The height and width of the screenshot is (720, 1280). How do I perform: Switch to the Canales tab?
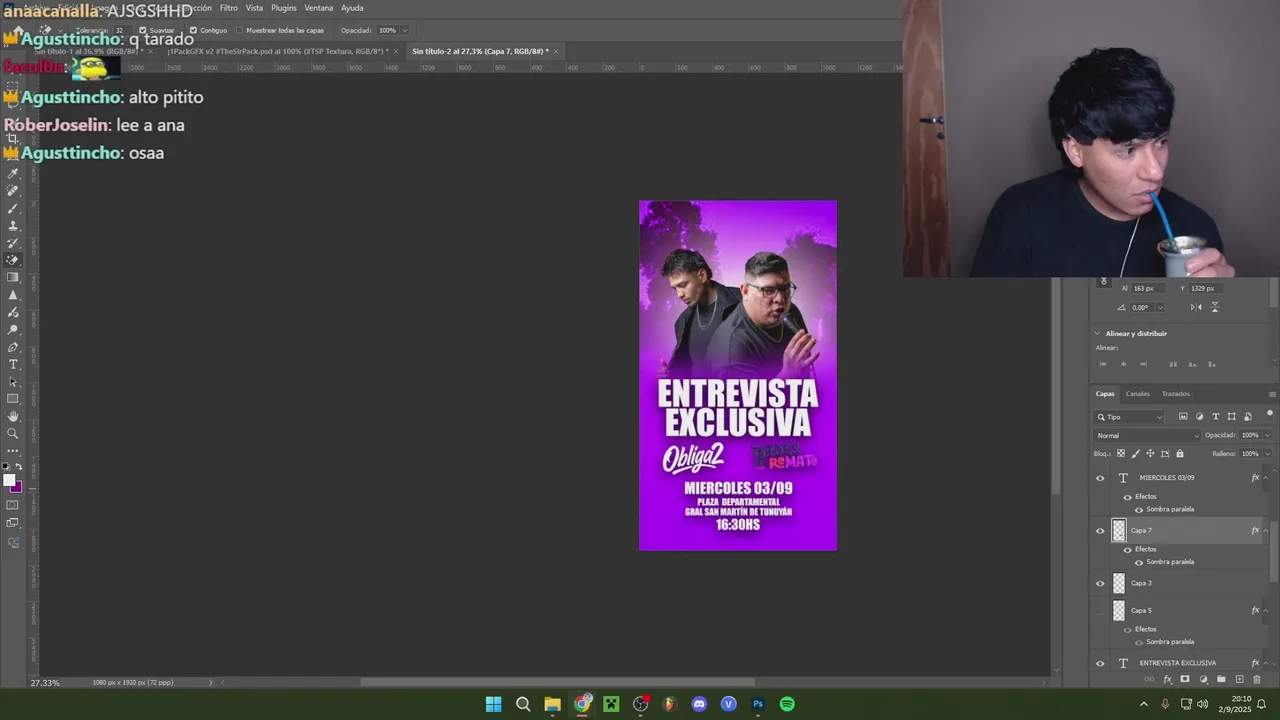[1138, 394]
